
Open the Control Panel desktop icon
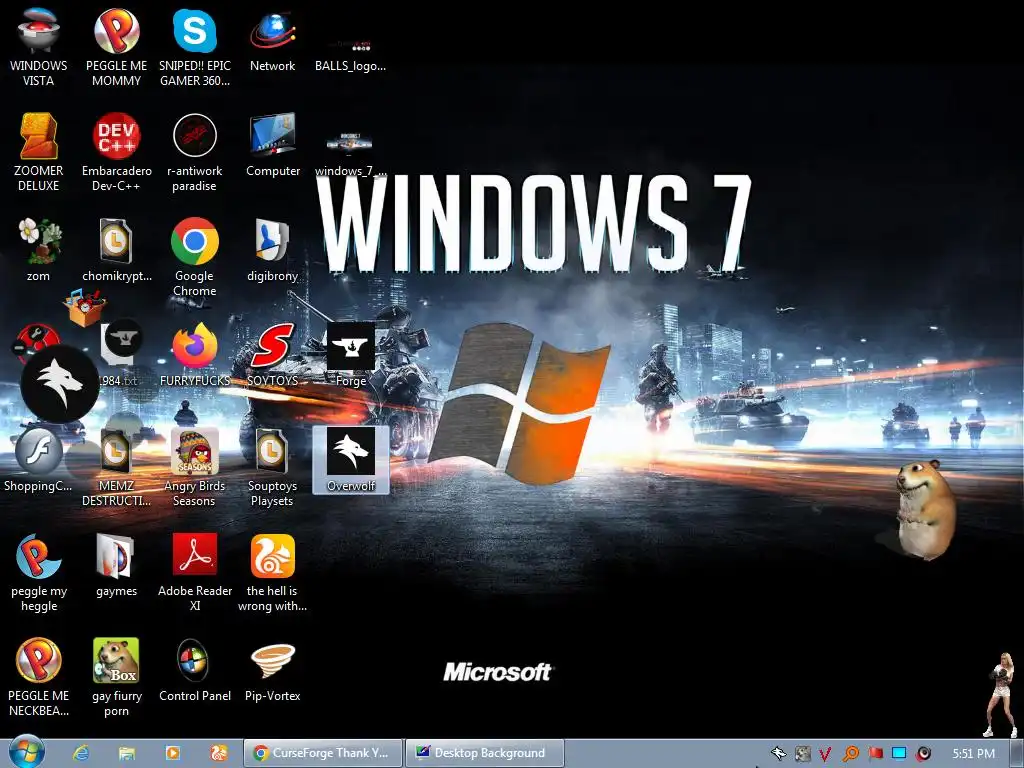click(x=195, y=671)
